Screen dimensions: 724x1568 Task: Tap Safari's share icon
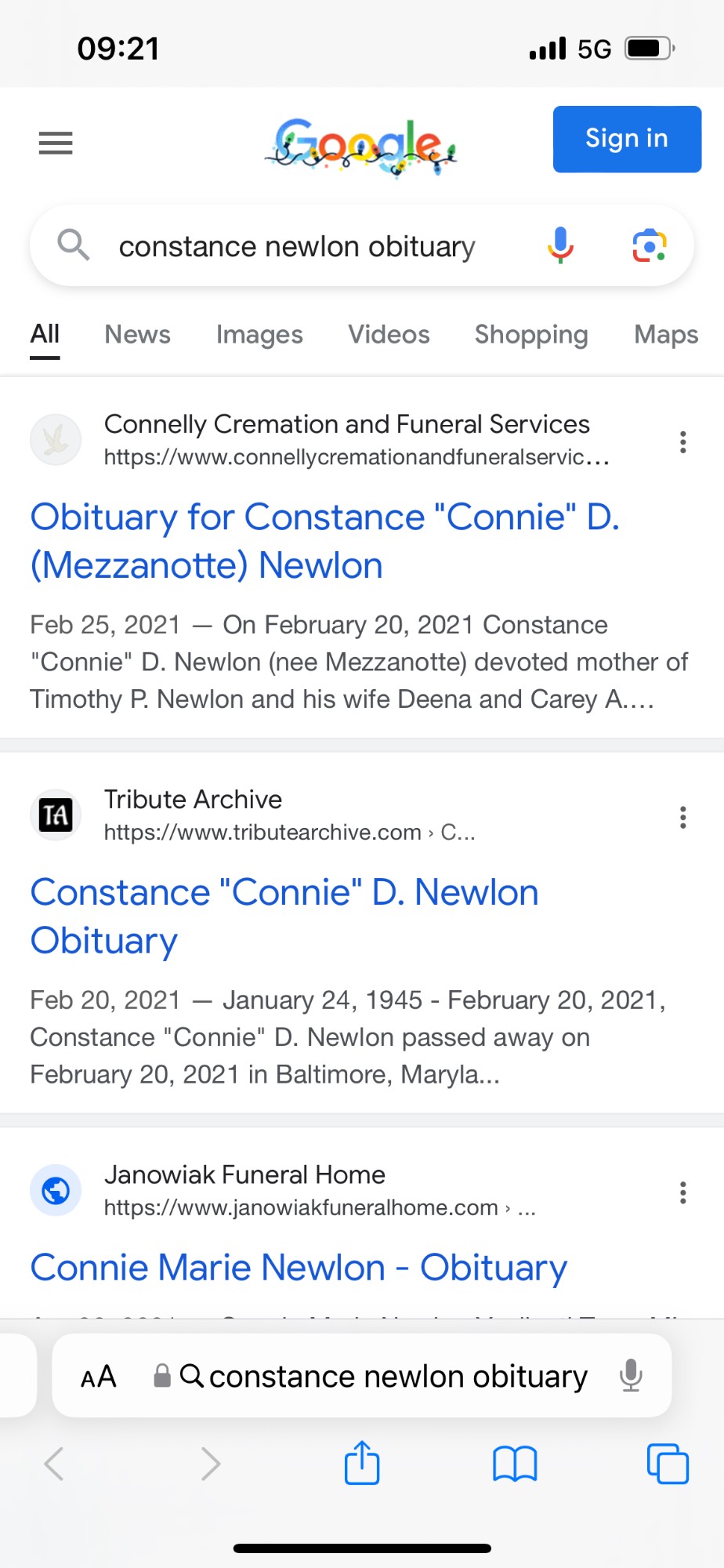point(362,1463)
